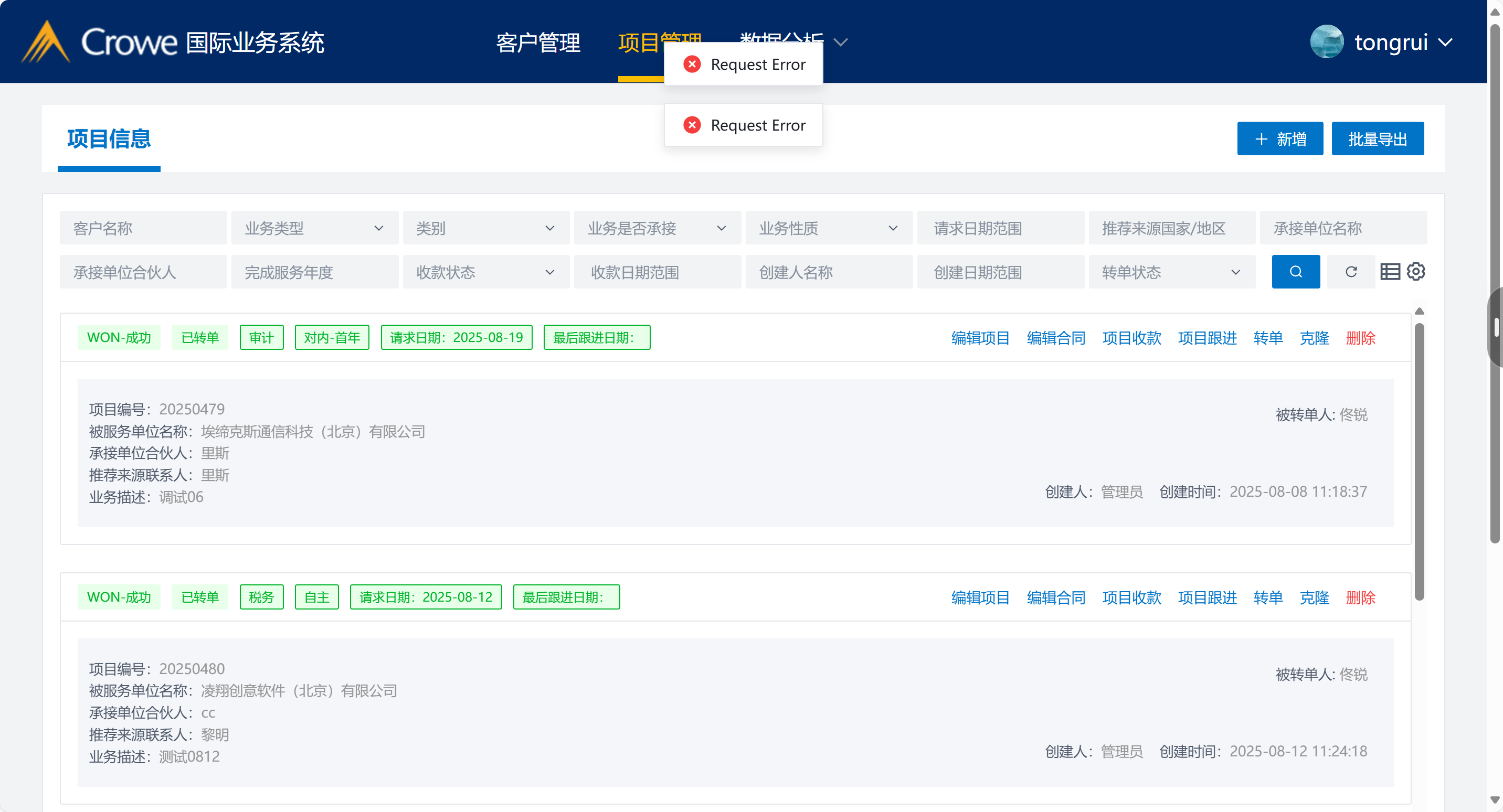The height and width of the screenshot is (812, 1503).
Task: Open the 收款状态 dropdown
Action: 485,272
